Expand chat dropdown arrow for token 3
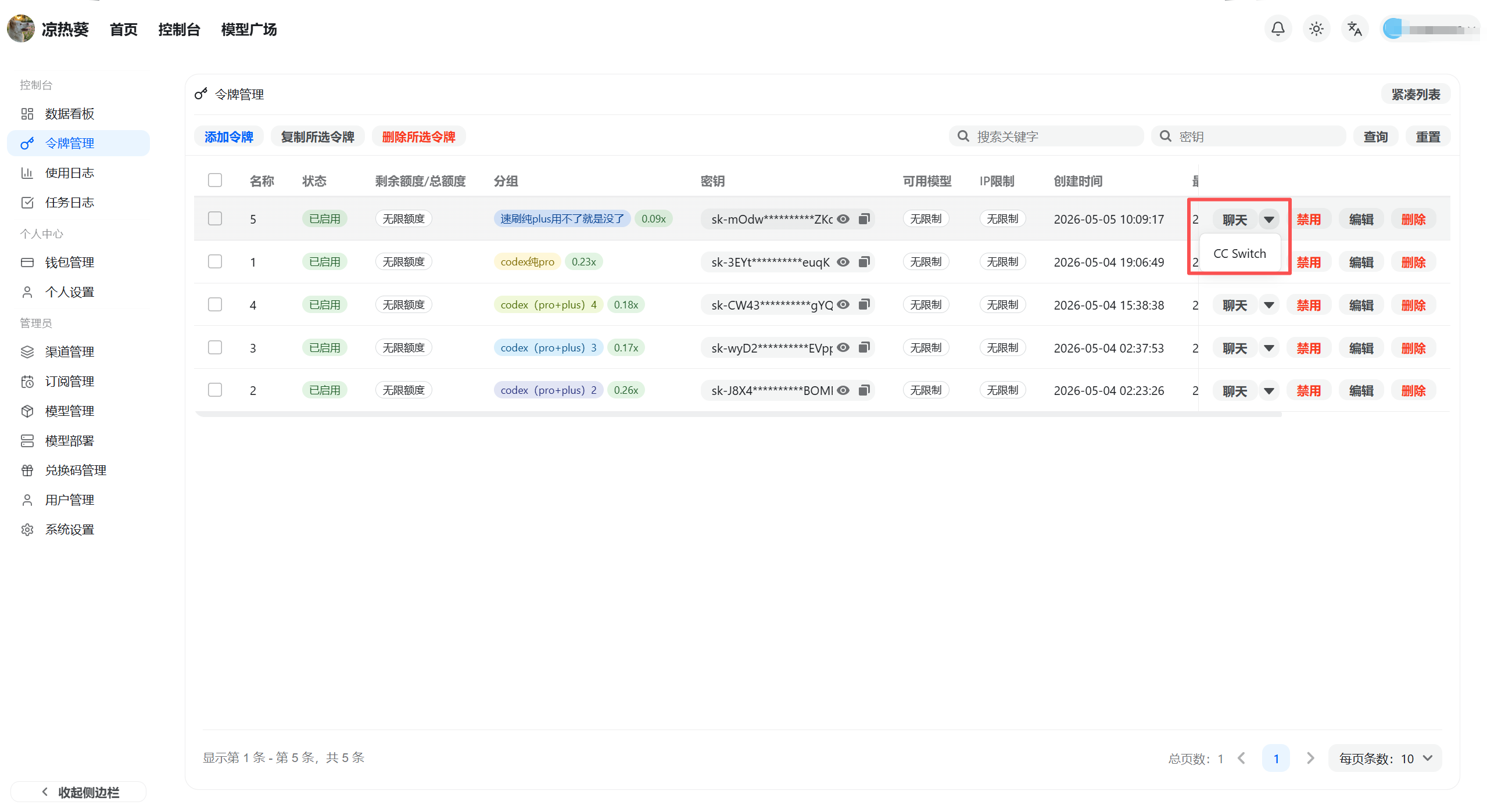The image size is (1487, 812). point(1269,348)
